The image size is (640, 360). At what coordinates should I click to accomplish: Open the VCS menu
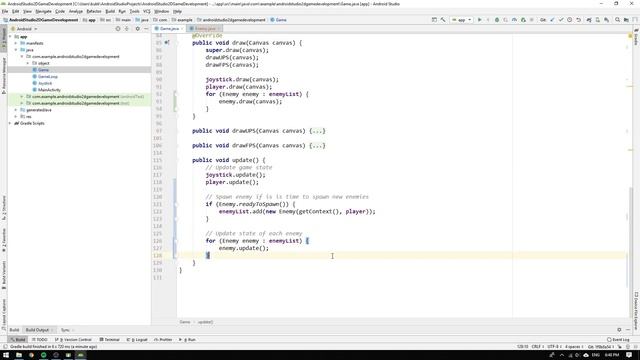tap(147, 11)
